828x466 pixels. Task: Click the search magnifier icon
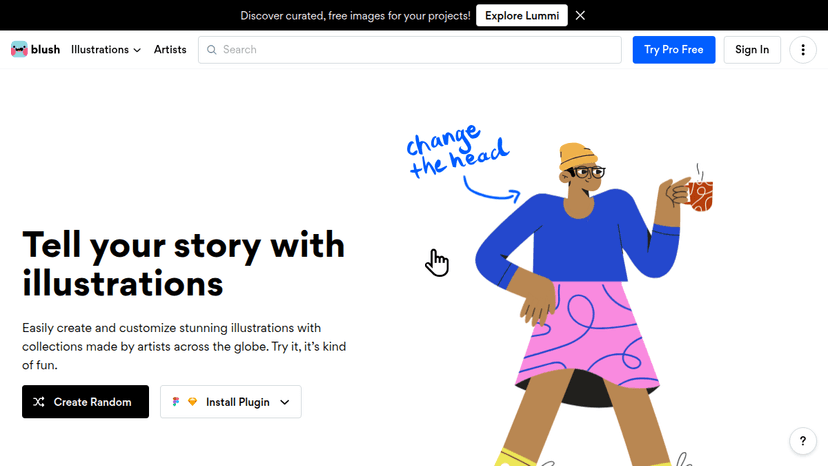pos(212,50)
